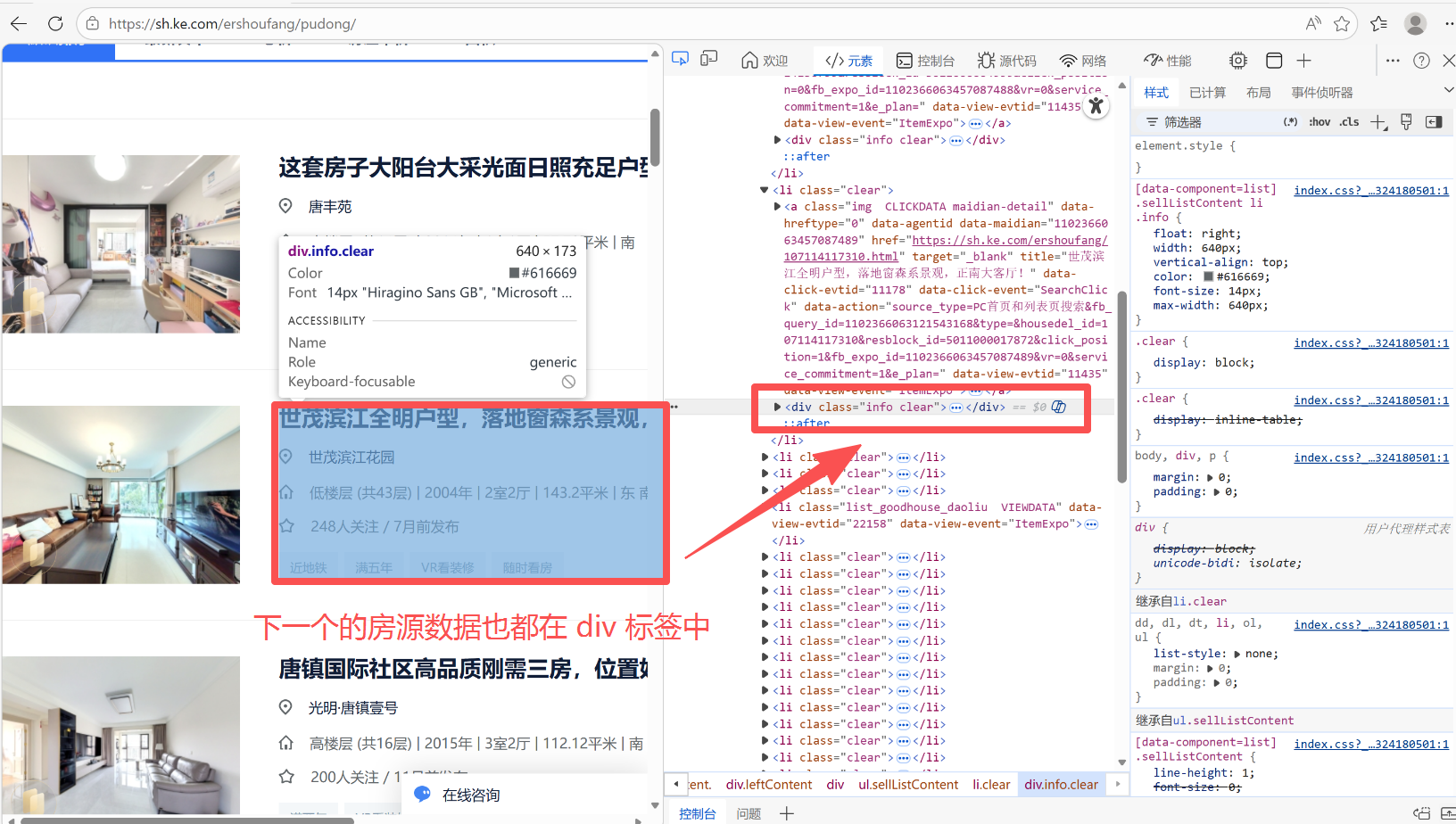Toggle the .cls class editor

pos(1350,122)
